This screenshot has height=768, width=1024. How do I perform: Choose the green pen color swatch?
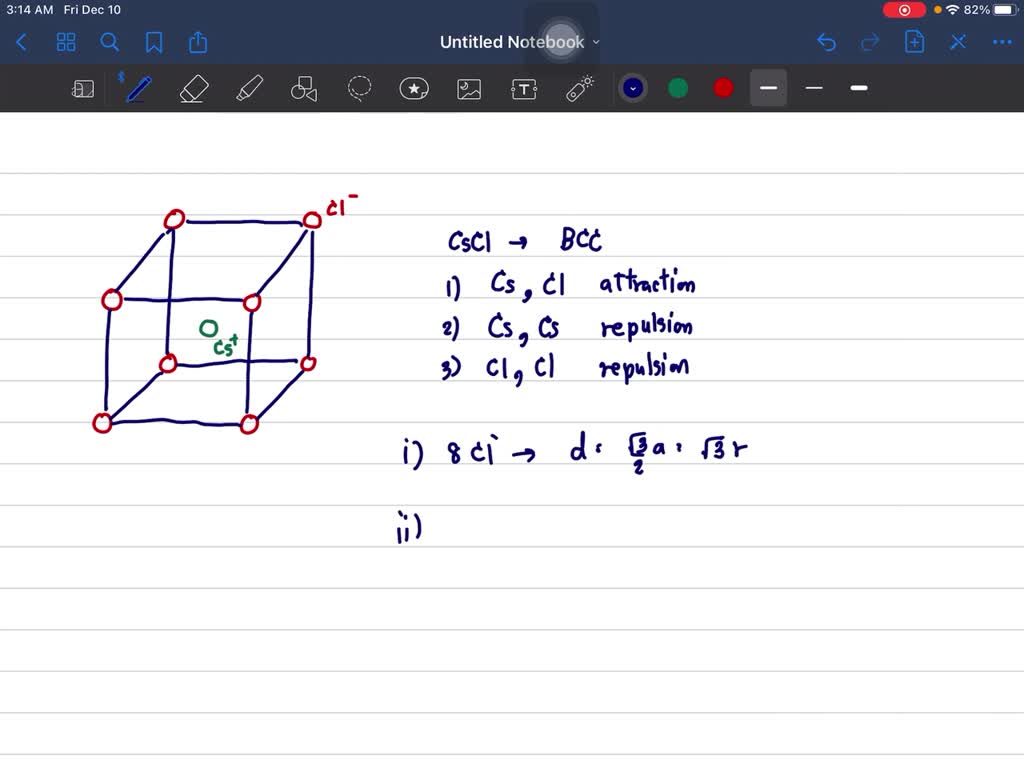678,88
